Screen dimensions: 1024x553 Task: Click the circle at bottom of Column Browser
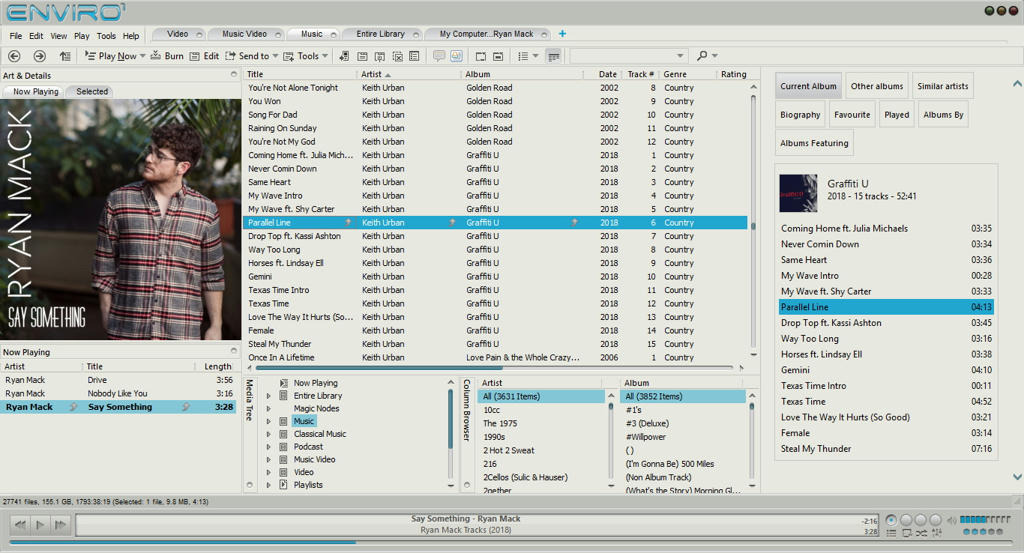coord(467,485)
